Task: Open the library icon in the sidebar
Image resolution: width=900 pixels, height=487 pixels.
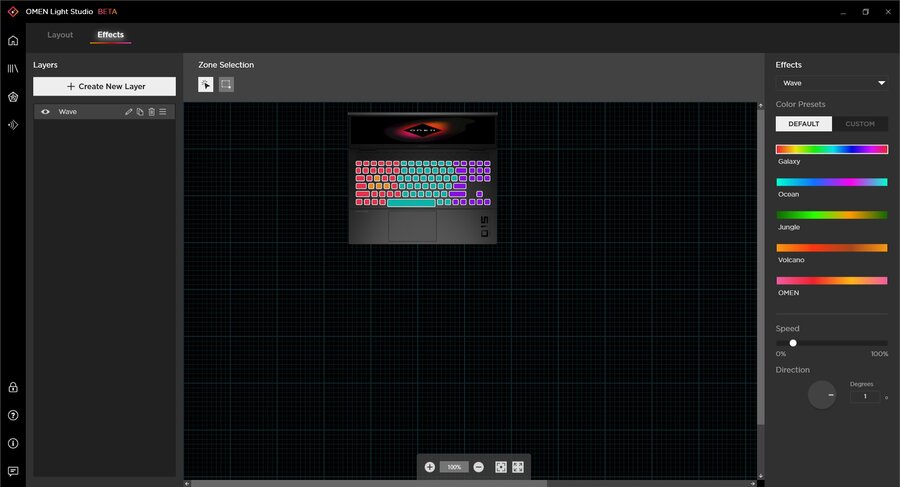Action: [x=13, y=69]
